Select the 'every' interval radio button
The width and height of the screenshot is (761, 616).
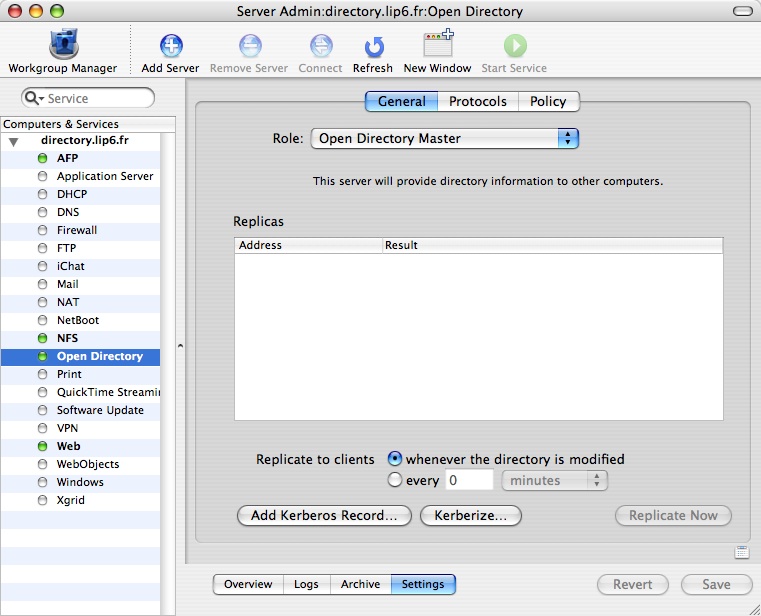[x=395, y=480]
